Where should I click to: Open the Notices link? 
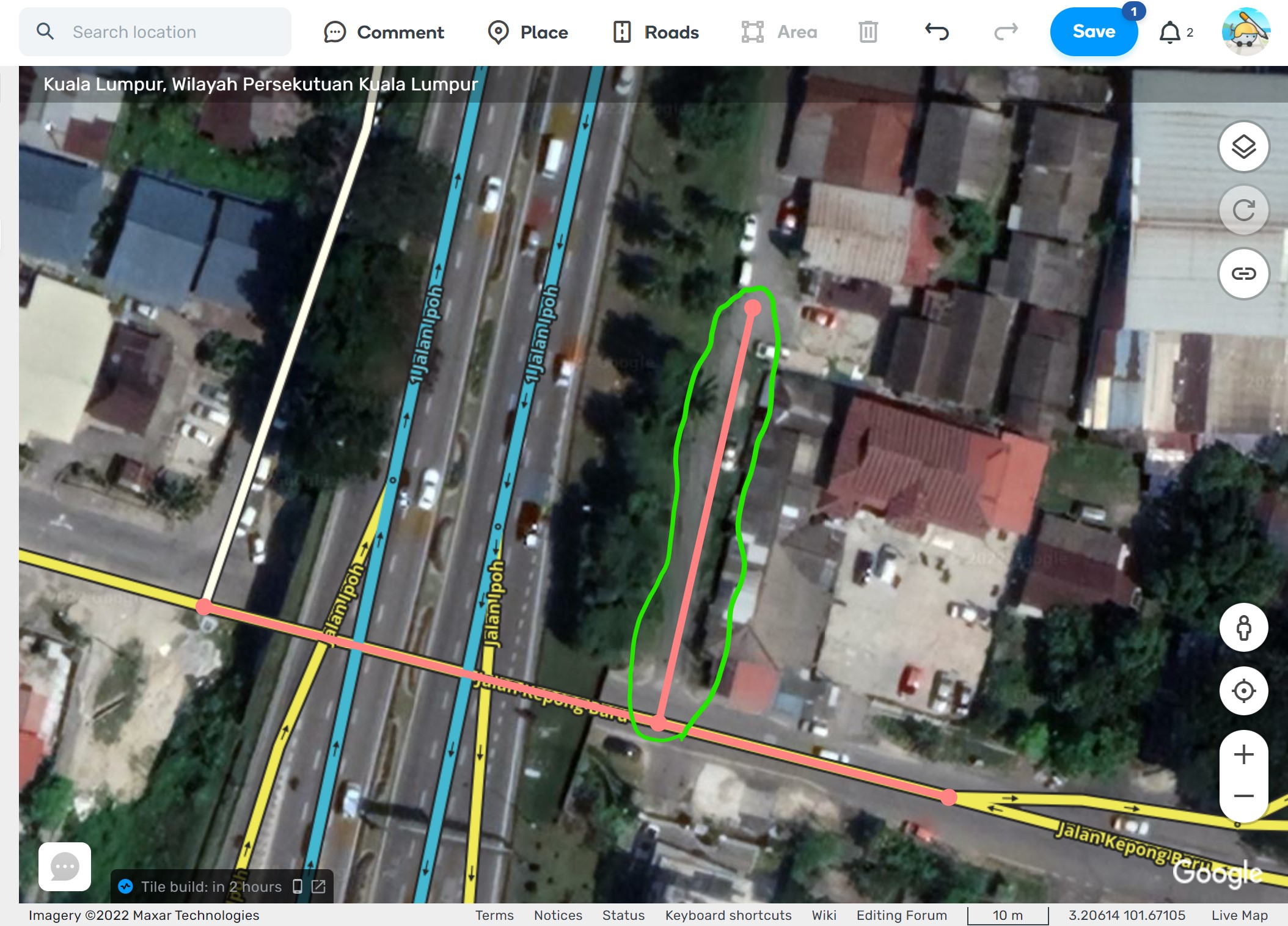pyautogui.click(x=558, y=915)
